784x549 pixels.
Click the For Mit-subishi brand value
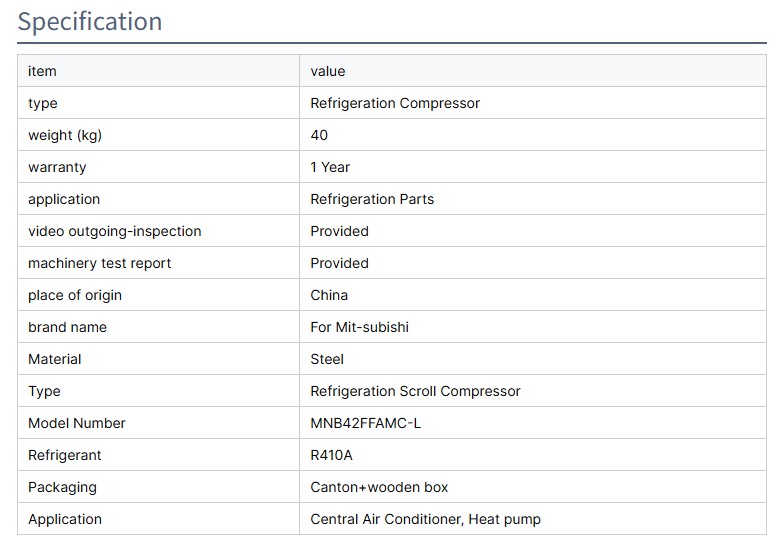tap(359, 327)
